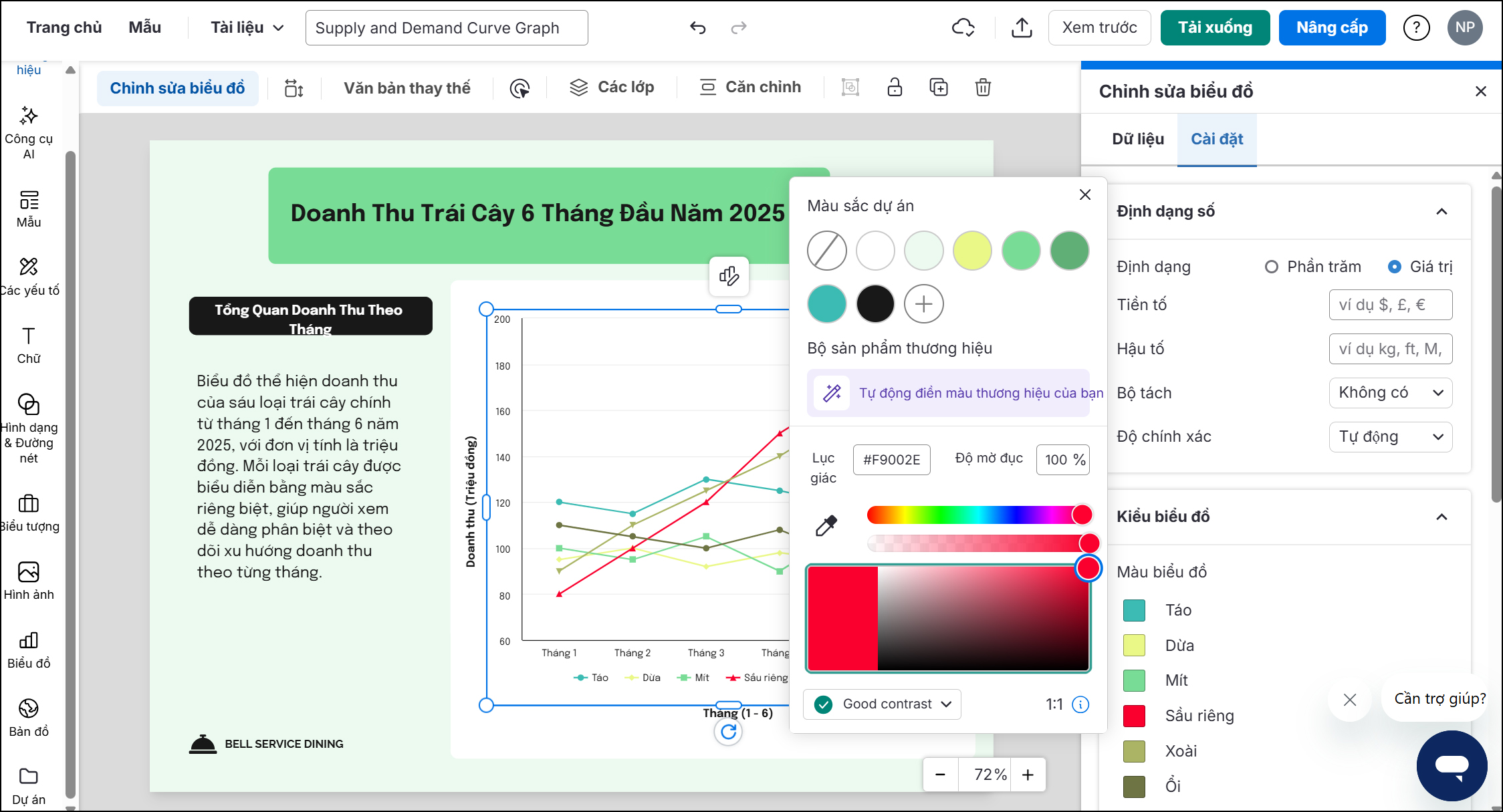Click the trash delete icon
Image resolution: width=1503 pixels, height=812 pixels.
click(x=983, y=88)
